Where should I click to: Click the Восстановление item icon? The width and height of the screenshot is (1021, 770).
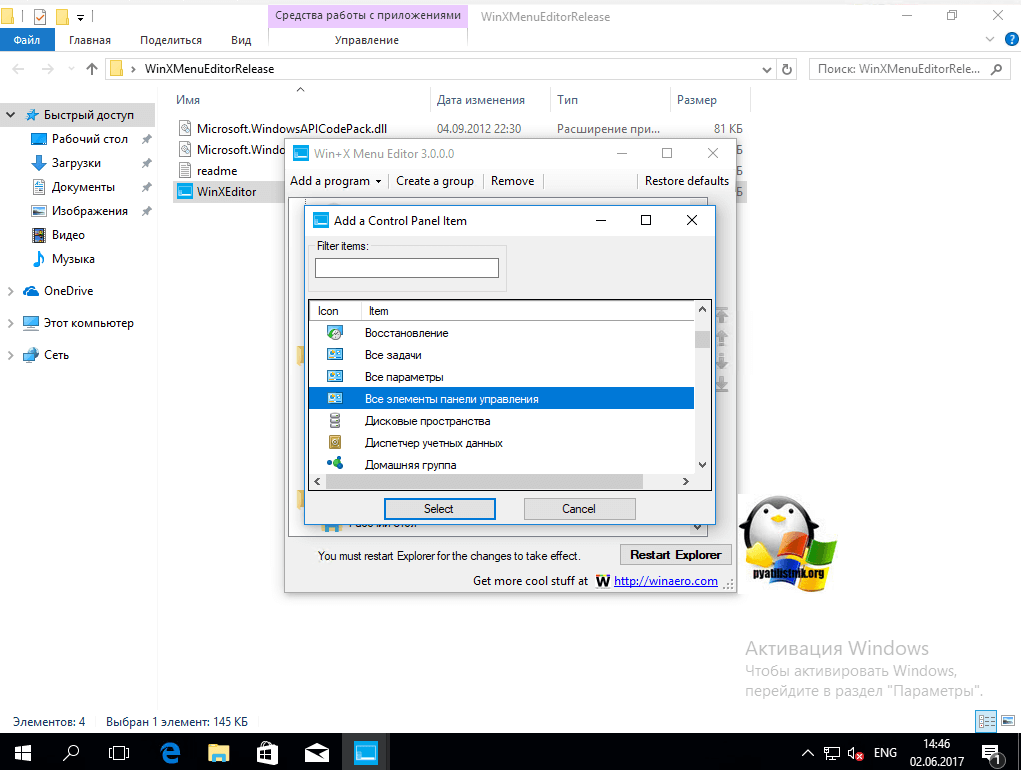pos(336,333)
